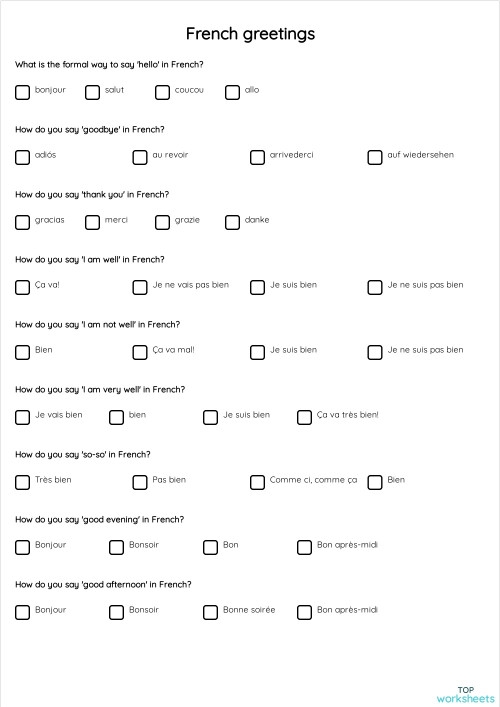The width and height of the screenshot is (500, 707).
Task: Check the 'Ça va mal!' checkbox
Action: point(140,352)
